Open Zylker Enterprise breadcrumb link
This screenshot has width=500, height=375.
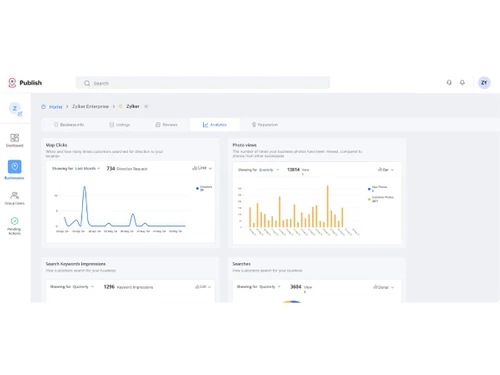(90, 106)
